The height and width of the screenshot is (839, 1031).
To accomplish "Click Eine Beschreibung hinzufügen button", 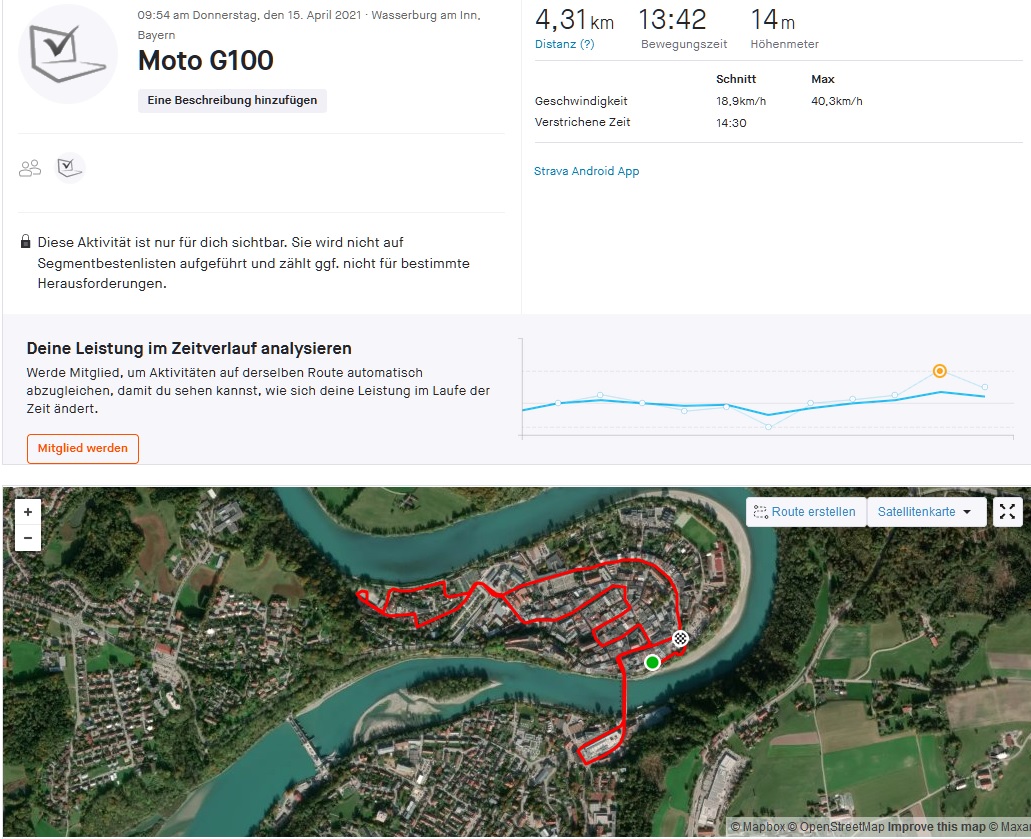I will [x=232, y=100].
